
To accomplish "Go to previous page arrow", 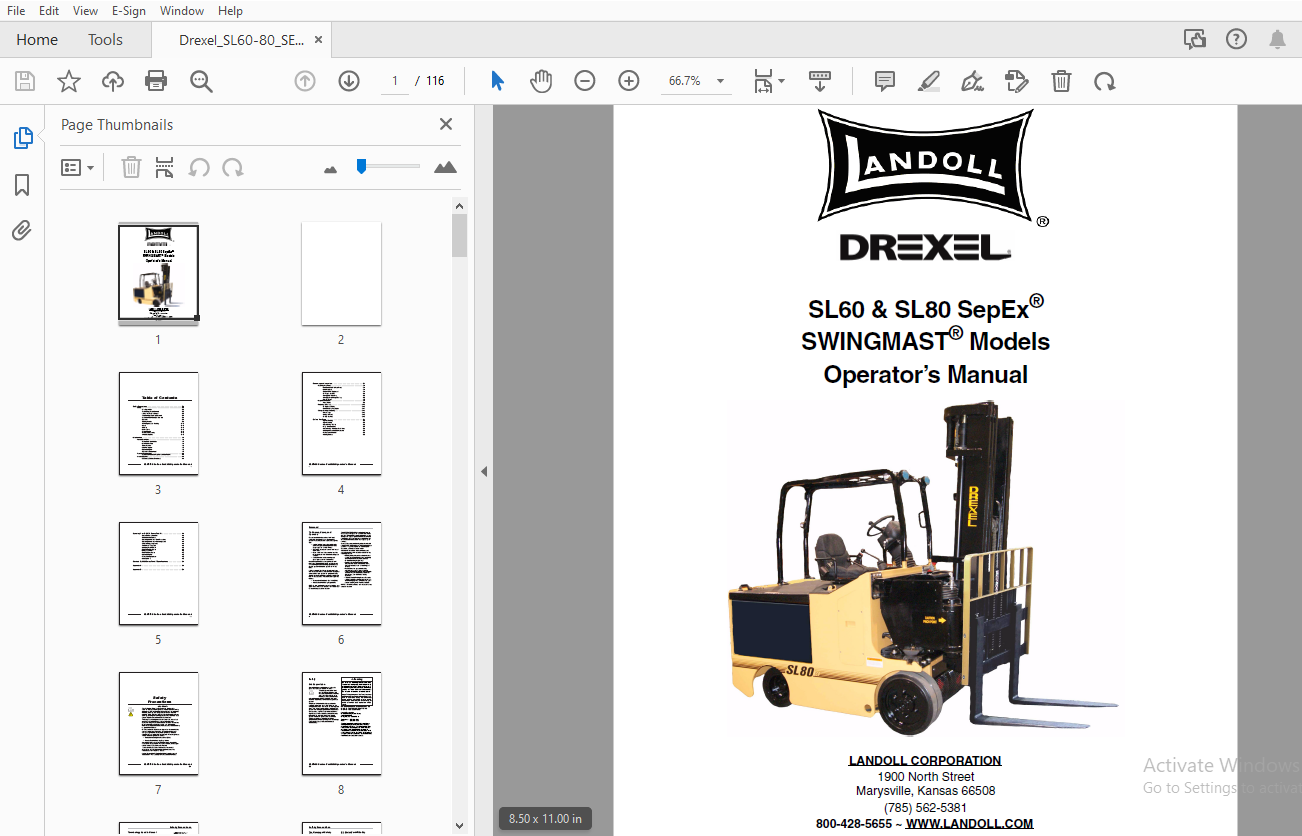I will pos(305,81).
